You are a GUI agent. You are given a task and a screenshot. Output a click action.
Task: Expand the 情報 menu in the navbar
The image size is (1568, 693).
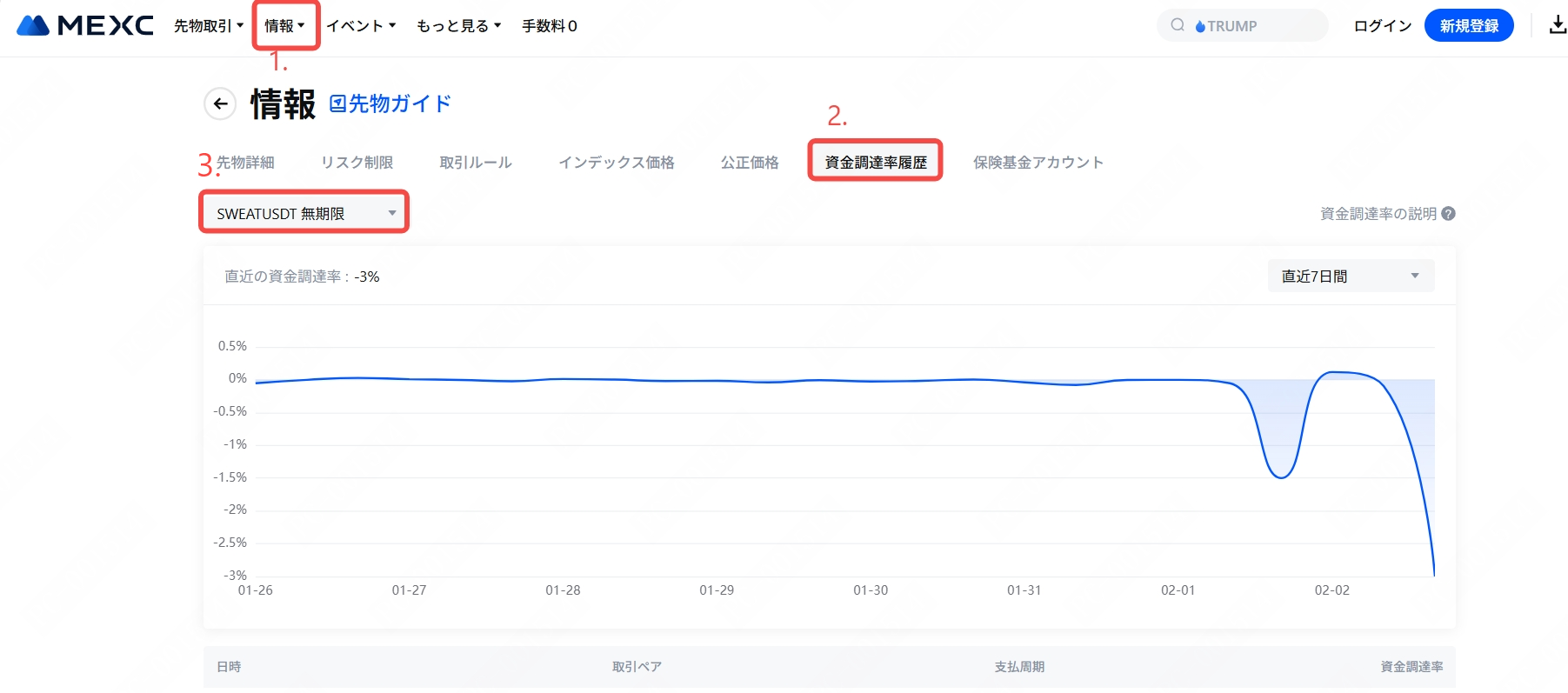click(x=284, y=26)
